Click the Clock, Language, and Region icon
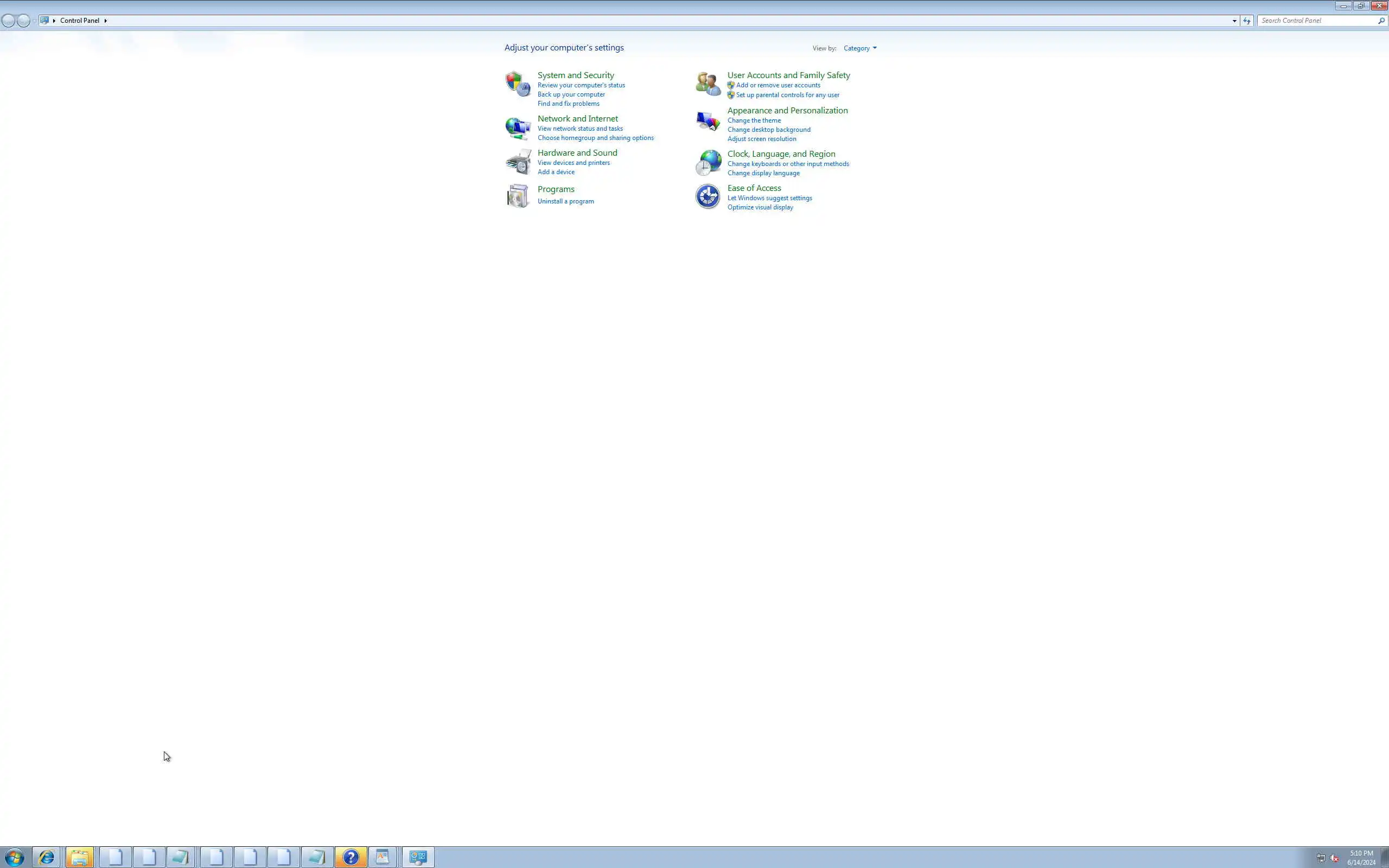1389x868 pixels. pyautogui.click(x=708, y=162)
